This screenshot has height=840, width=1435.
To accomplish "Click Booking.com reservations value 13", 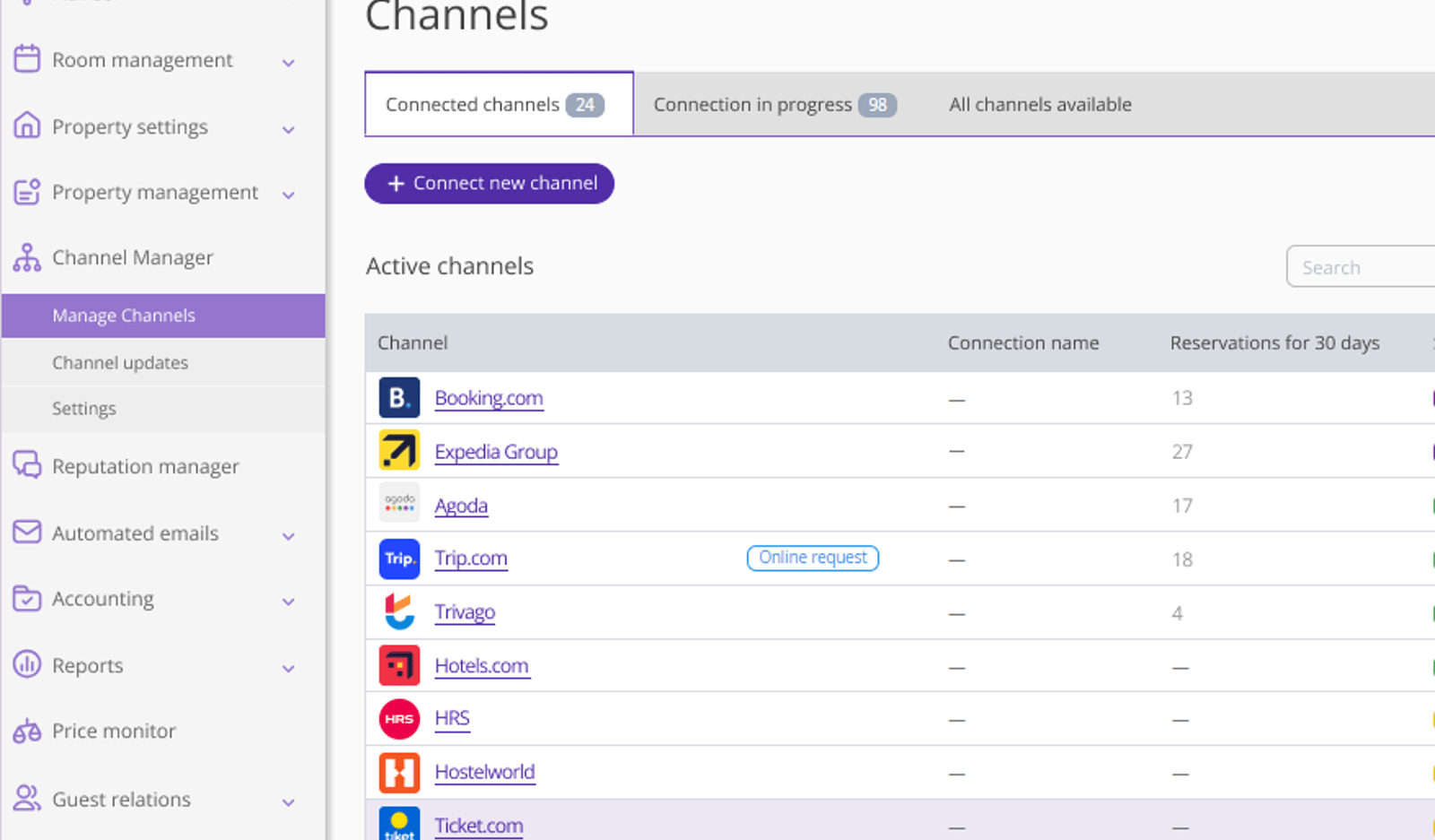I will pos(1182,397).
